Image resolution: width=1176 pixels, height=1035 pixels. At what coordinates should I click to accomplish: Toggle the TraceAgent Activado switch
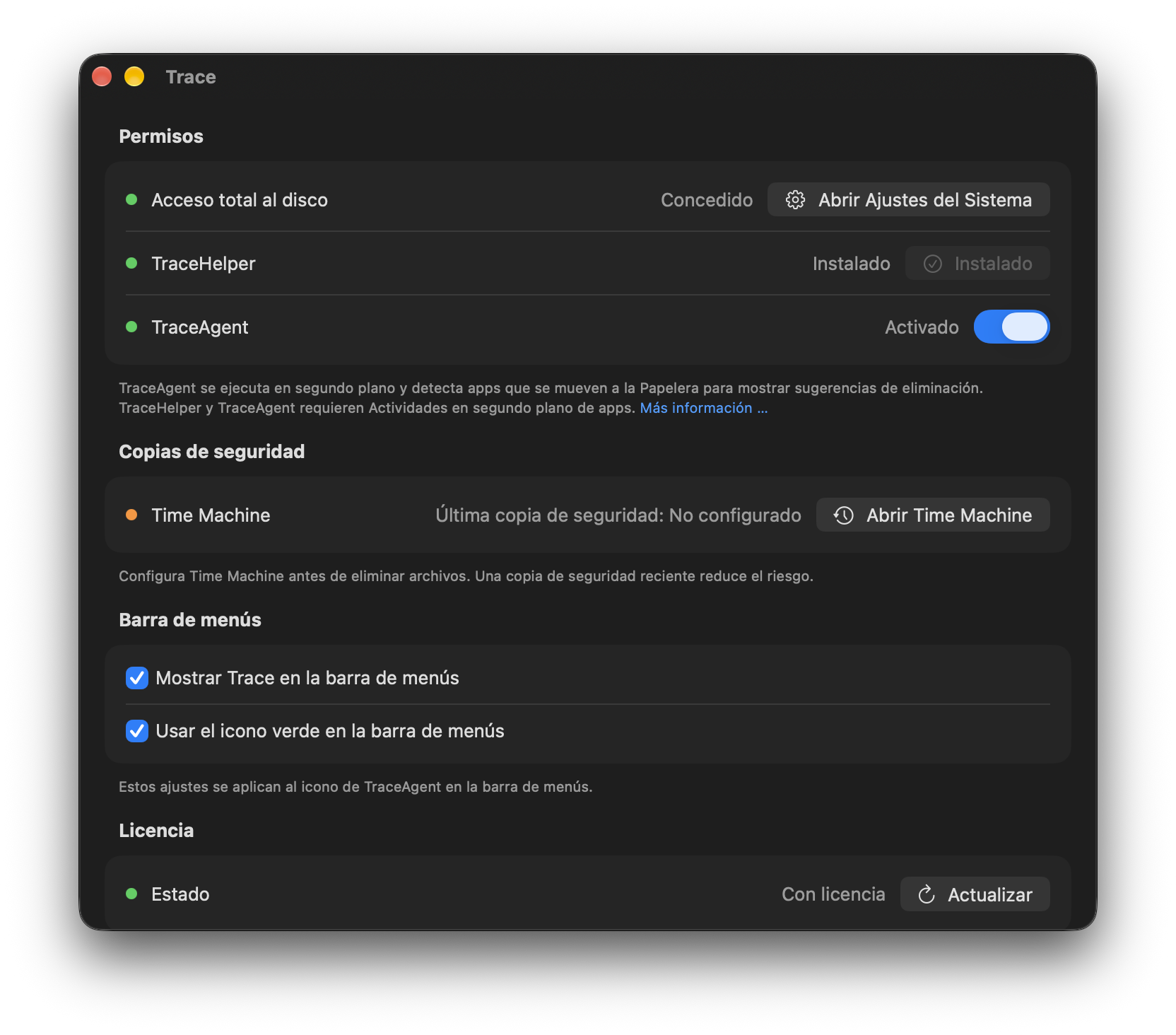[x=1011, y=327]
